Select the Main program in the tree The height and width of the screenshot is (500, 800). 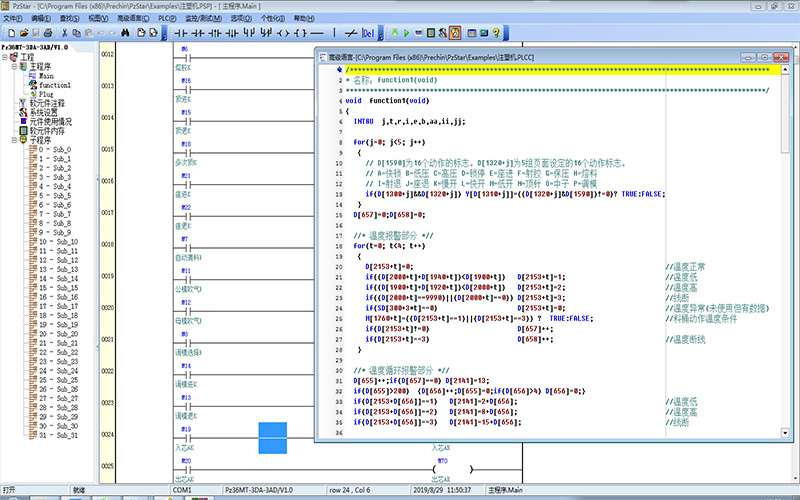click(x=46, y=76)
